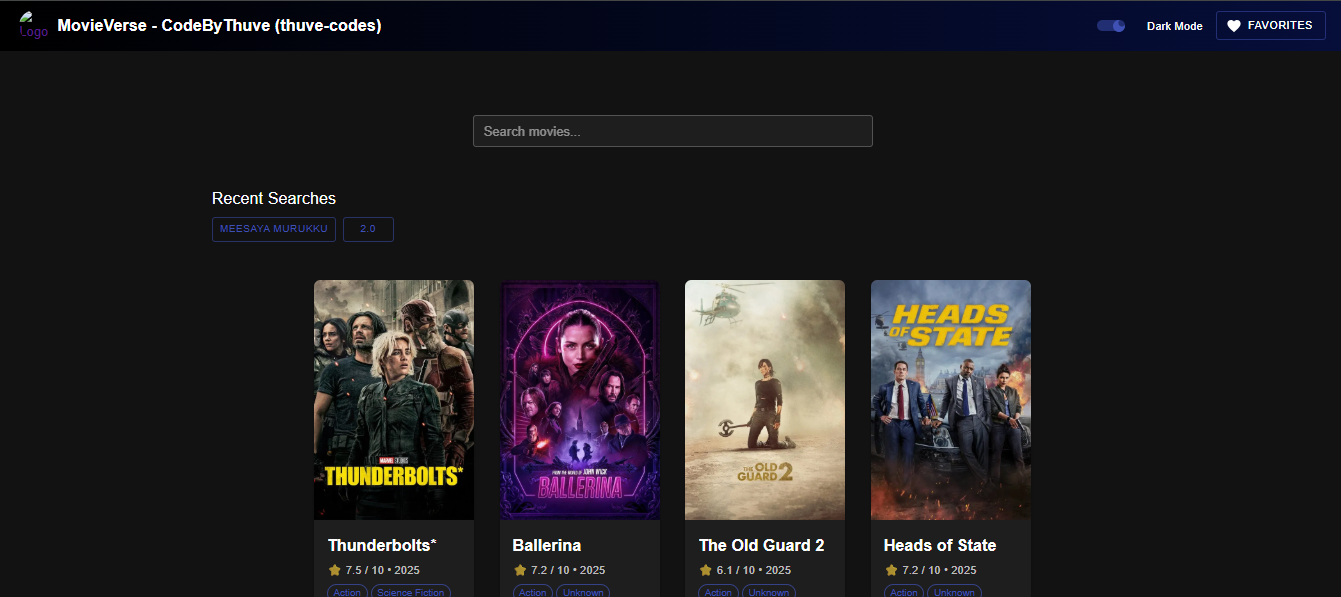Toggle the Dark Mode switch
Image resolution: width=1341 pixels, height=597 pixels.
(x=1111, y=26)
